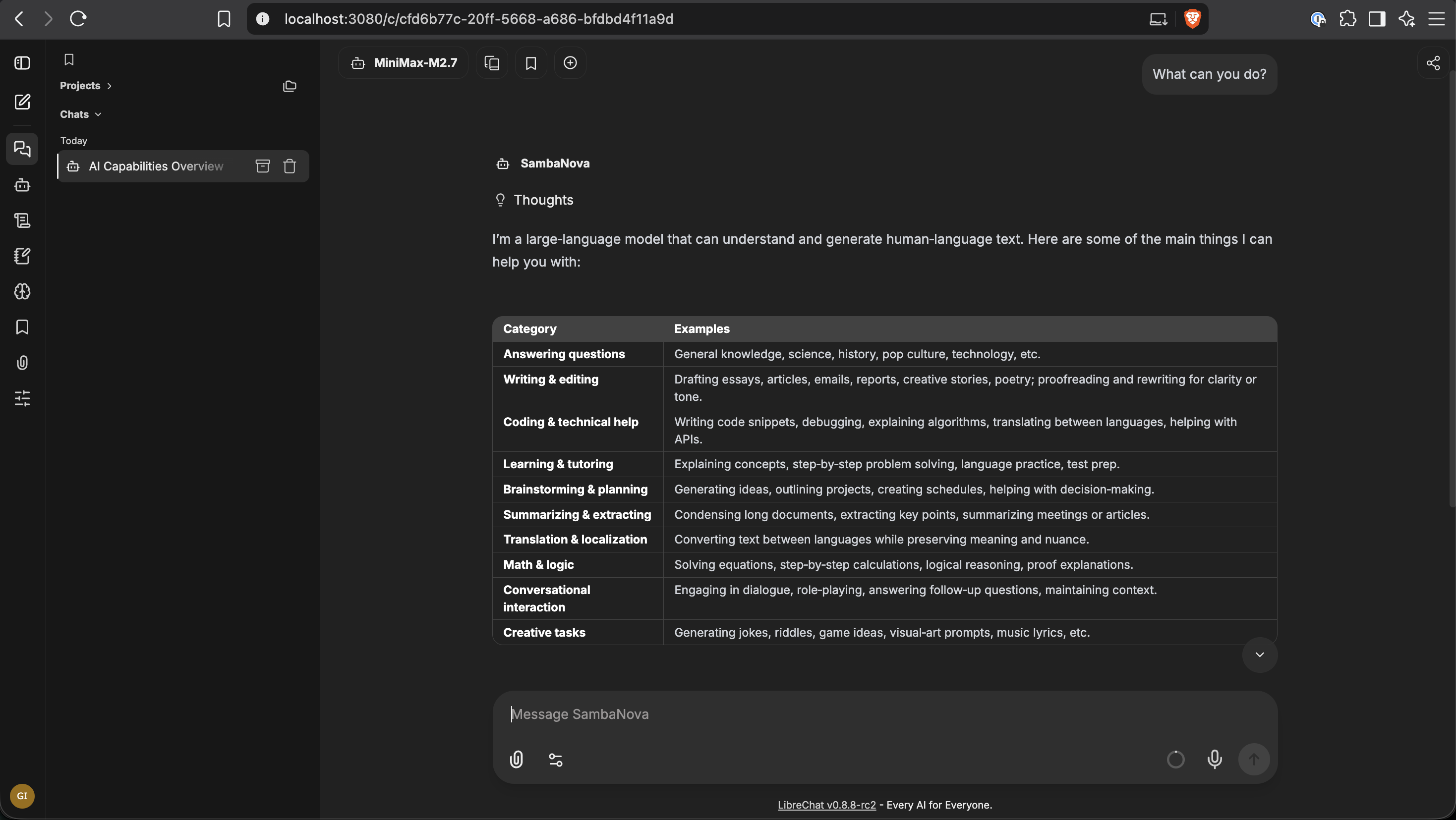Expand the Thoughts section
This screenshot has width=1456, height=820.
(x=534, y=200)
